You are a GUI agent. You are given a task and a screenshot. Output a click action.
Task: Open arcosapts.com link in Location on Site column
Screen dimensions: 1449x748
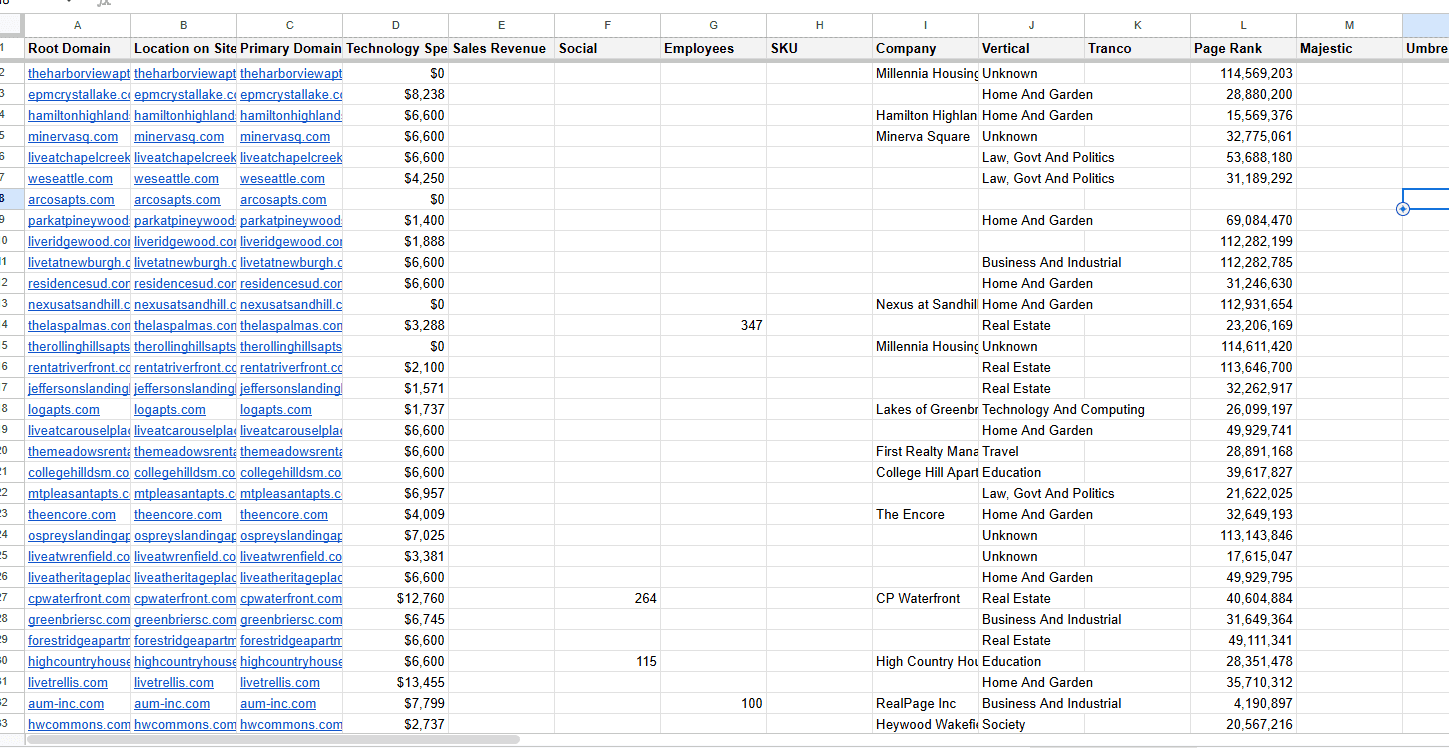[x=177, y=199]
